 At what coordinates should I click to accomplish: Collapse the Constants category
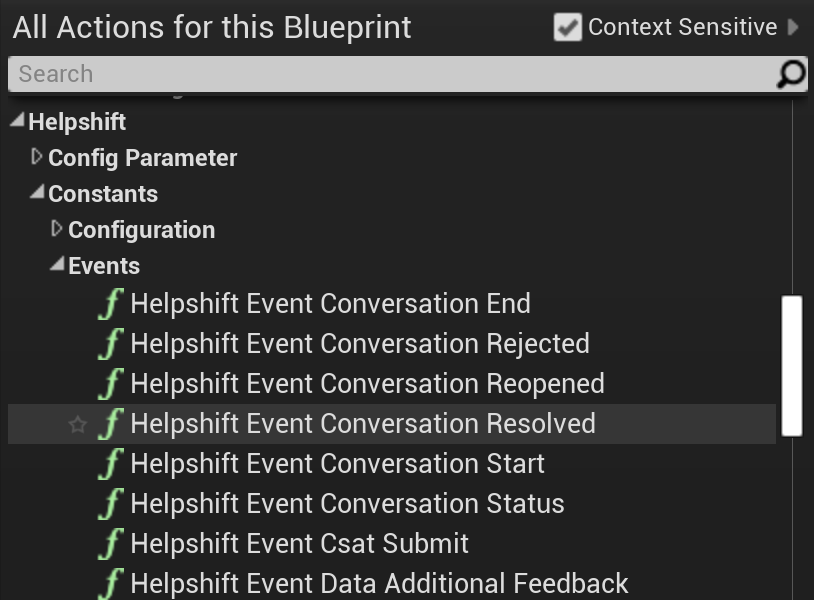coord(37,193)
